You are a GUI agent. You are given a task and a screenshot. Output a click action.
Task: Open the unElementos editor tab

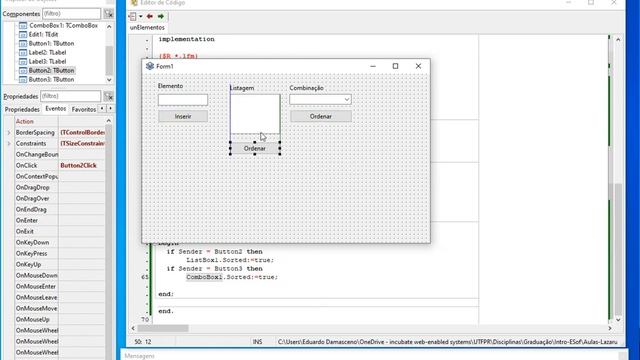click(147, 27)
